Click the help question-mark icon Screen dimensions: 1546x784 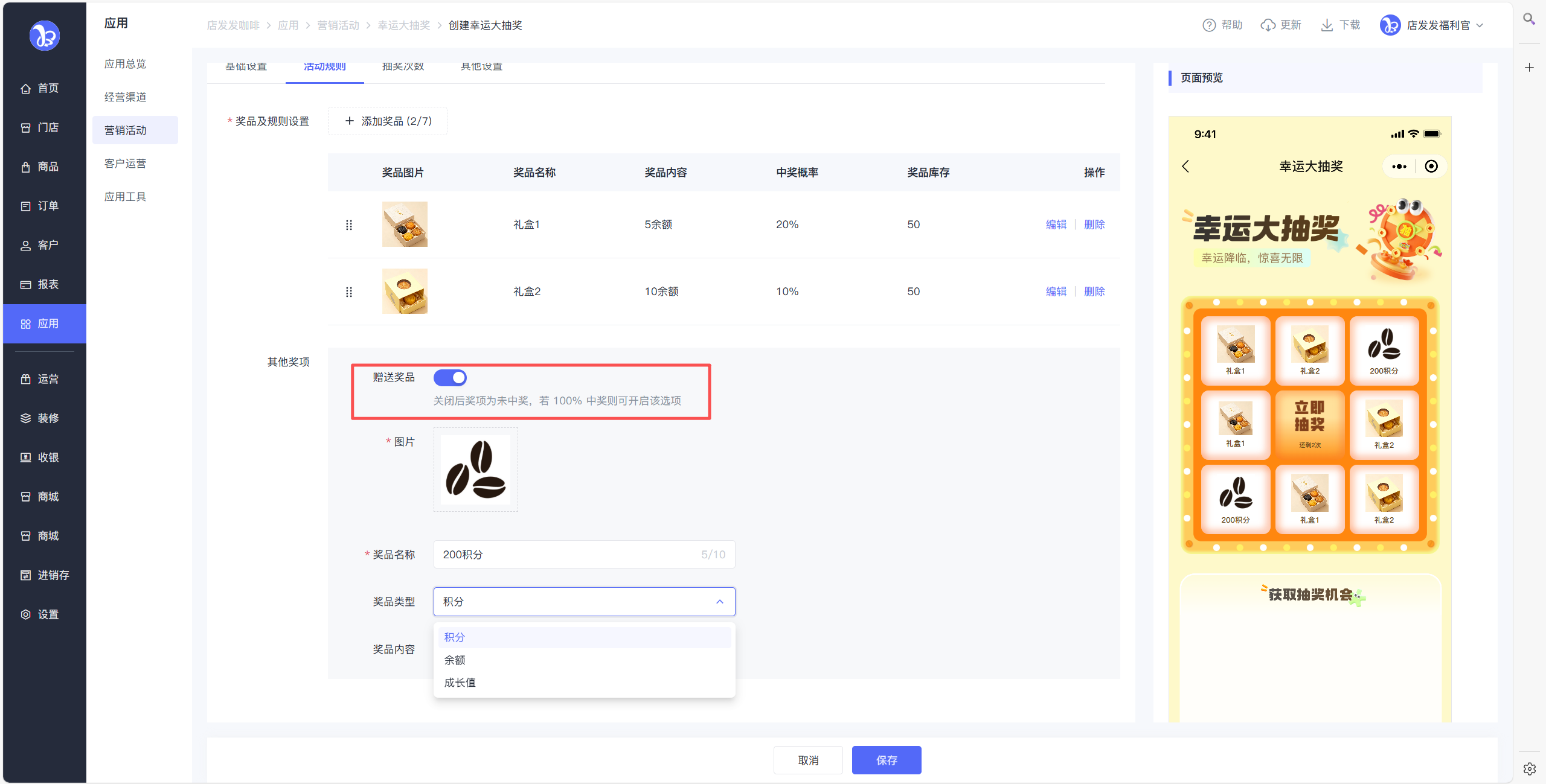coord(1208,25)
